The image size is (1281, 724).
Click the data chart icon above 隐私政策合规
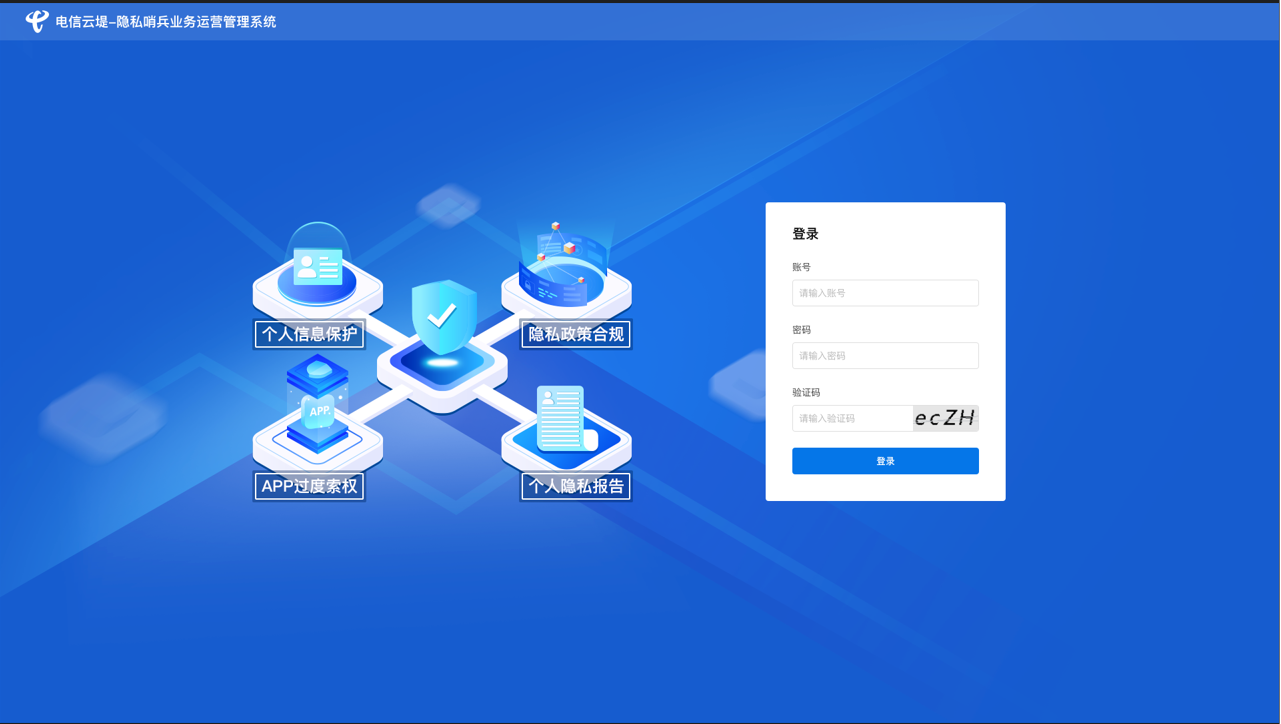tap(564, 265)
